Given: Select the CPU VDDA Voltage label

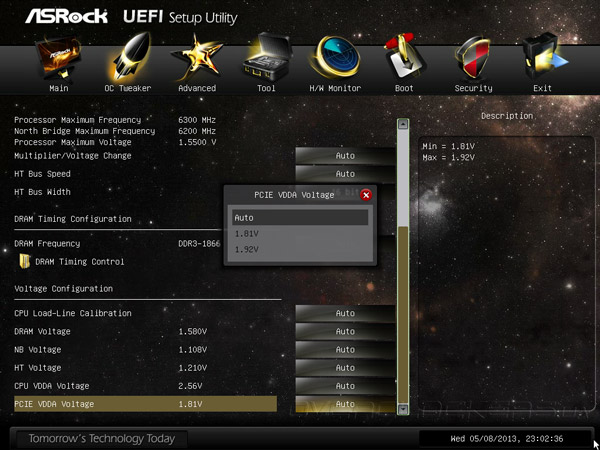Looking at the screenshot, I should [x=54, y=386].
